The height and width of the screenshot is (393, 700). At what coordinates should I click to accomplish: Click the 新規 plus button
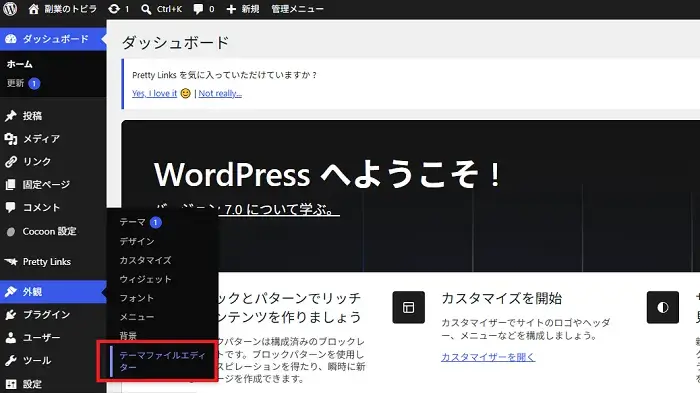242,9
